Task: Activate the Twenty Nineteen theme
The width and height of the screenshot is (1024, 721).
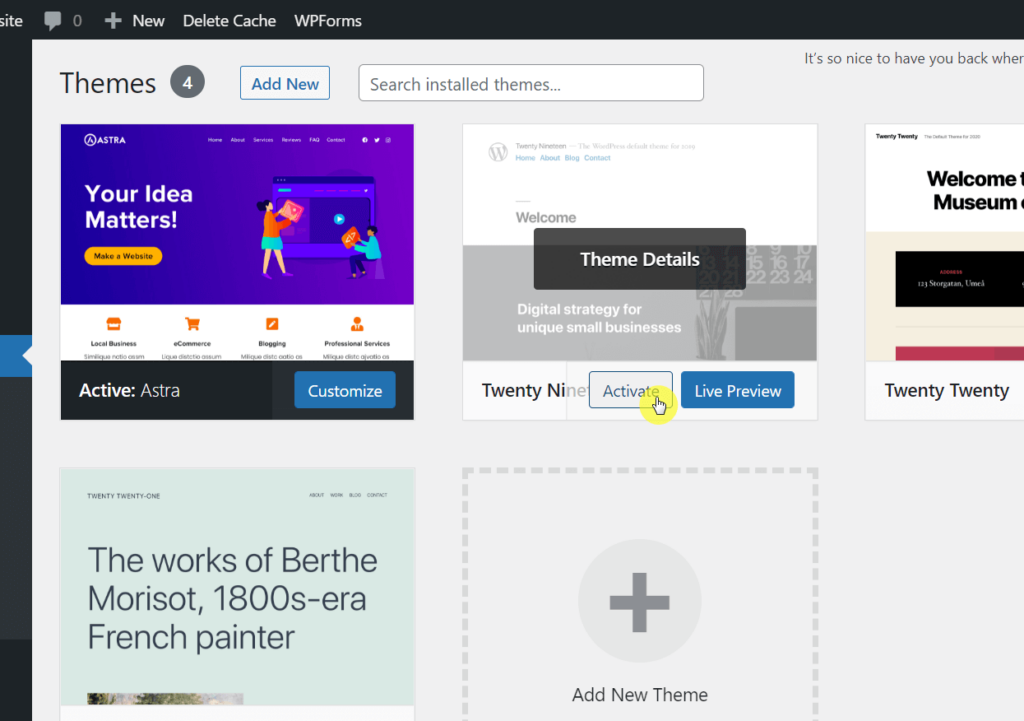Action: (631, 390)
